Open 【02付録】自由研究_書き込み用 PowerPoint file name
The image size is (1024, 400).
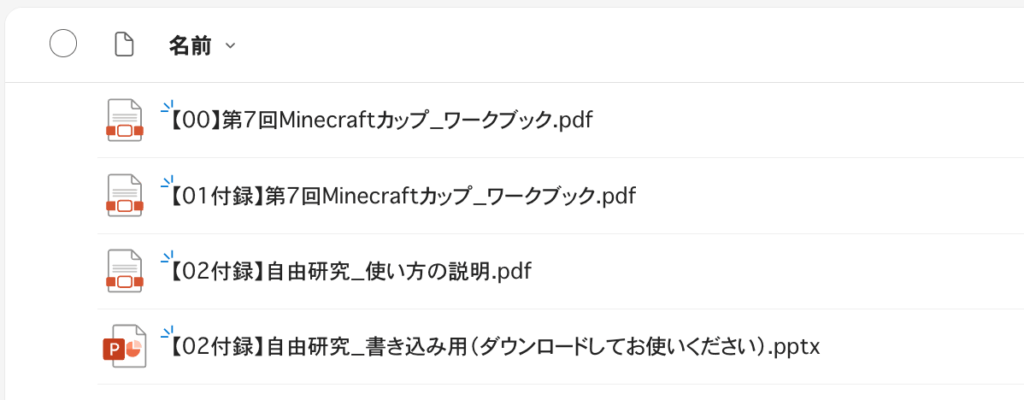[x=490, y=348]
